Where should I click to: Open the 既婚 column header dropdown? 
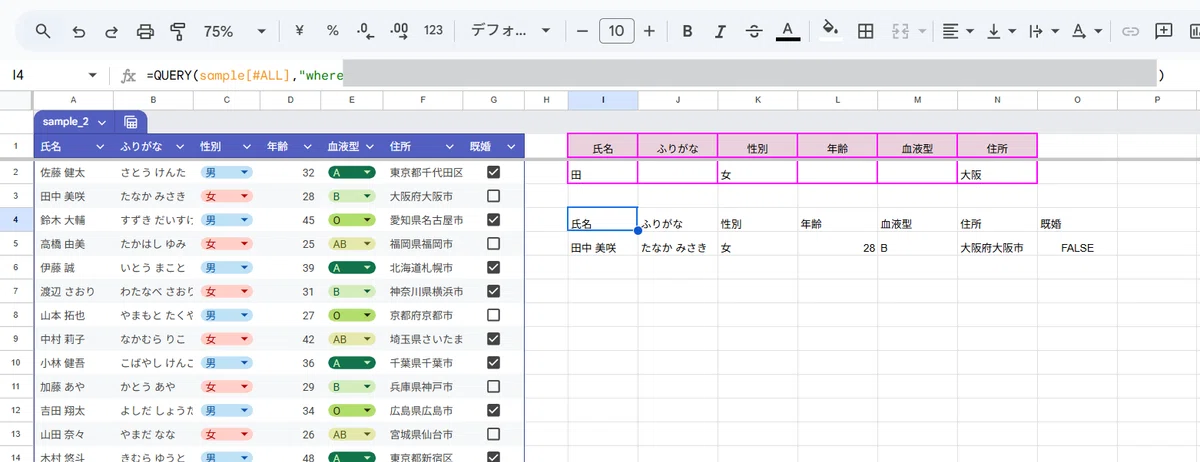coord(512,147)
